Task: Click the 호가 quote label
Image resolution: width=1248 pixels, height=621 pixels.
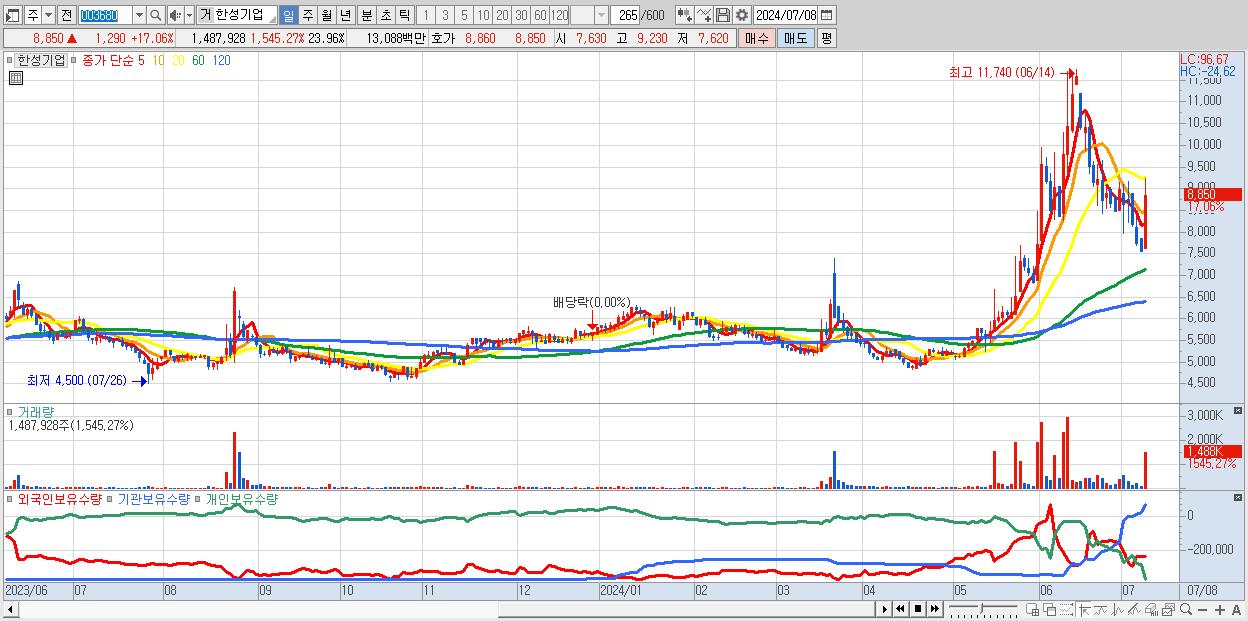Action: (x=443, y=38)
